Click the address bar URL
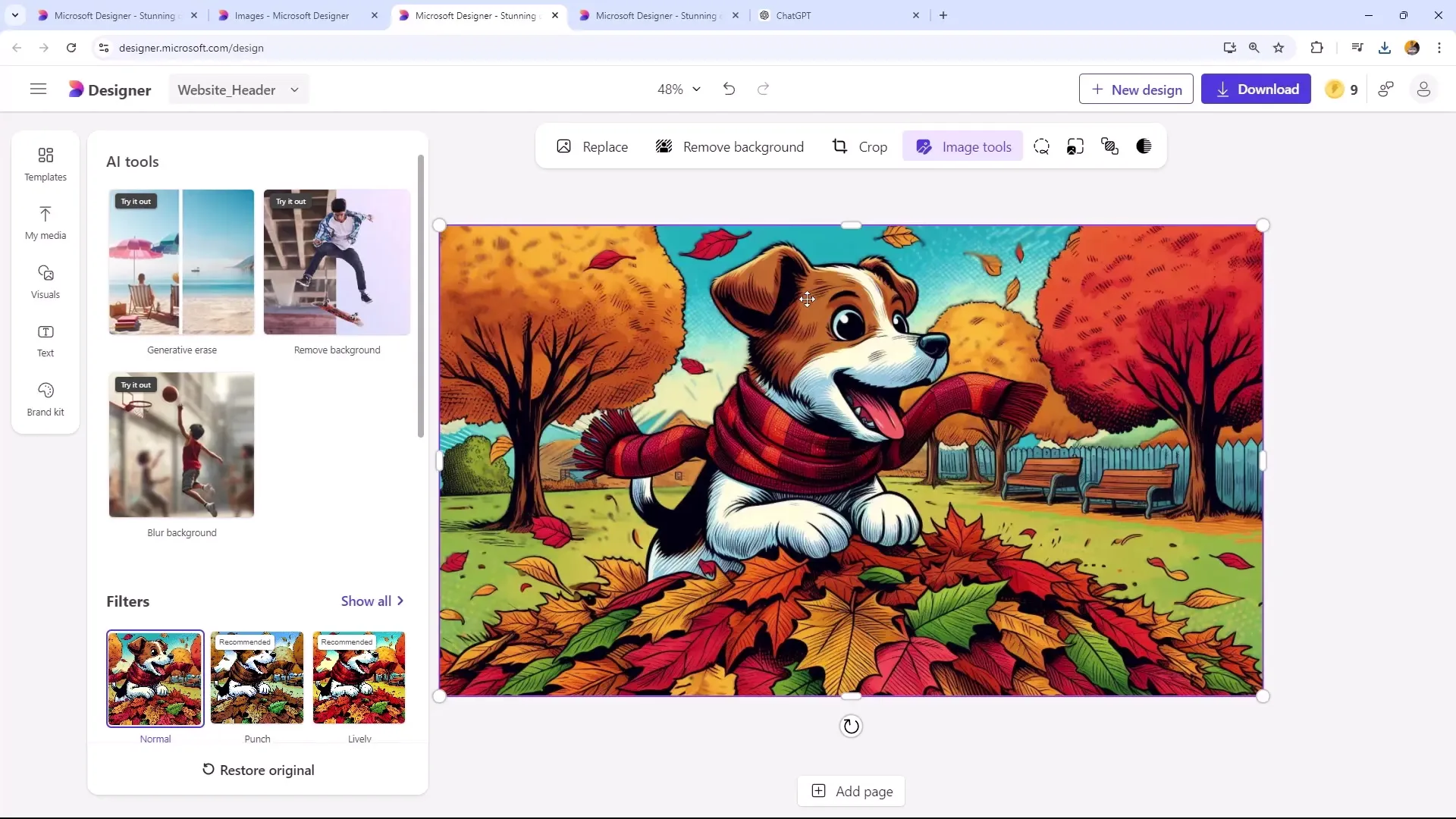The width and height of the screenshot is (1456, 819). pos(191,48)
